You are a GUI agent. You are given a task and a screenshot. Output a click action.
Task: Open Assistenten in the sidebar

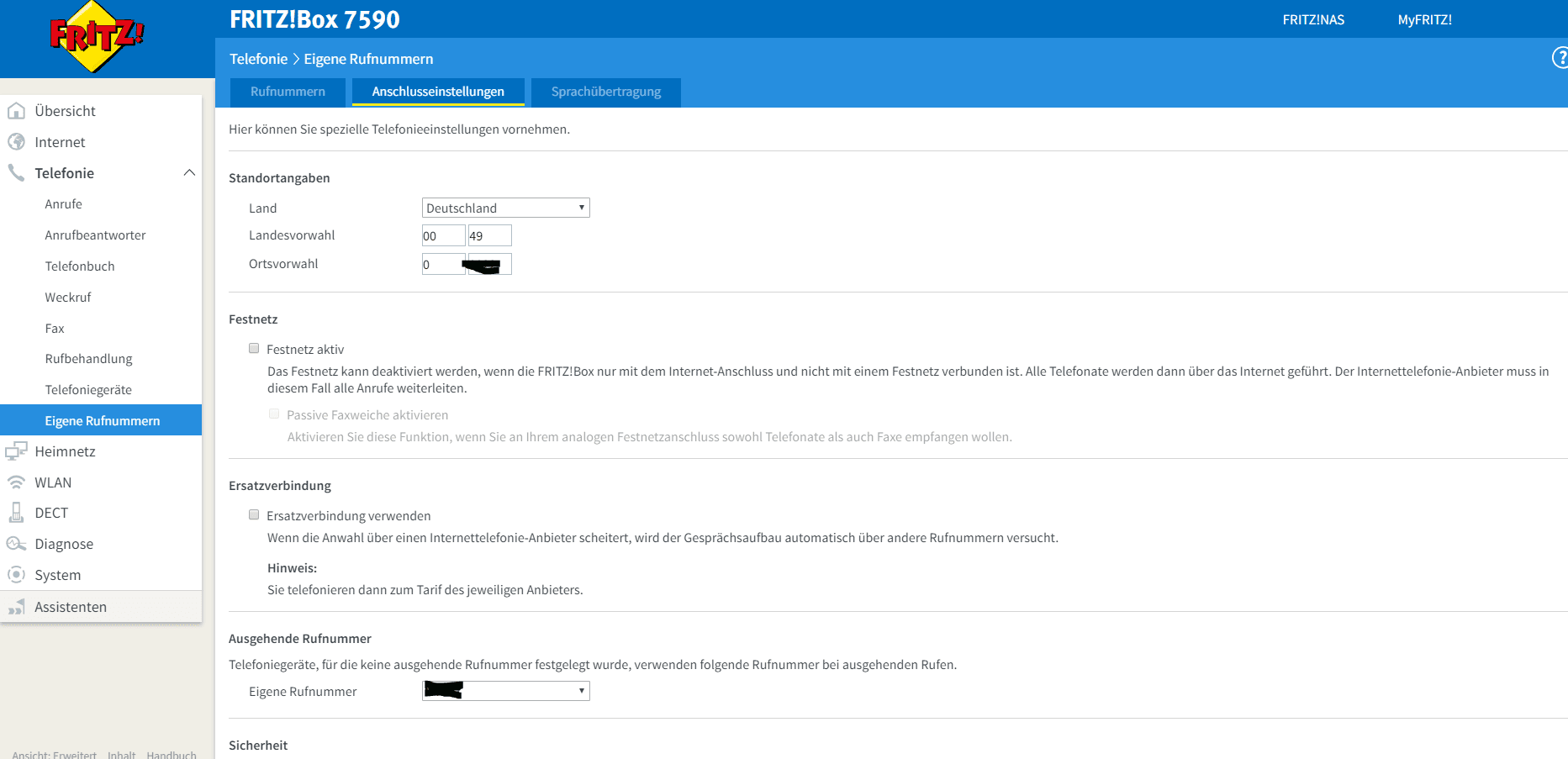[71, 607]
